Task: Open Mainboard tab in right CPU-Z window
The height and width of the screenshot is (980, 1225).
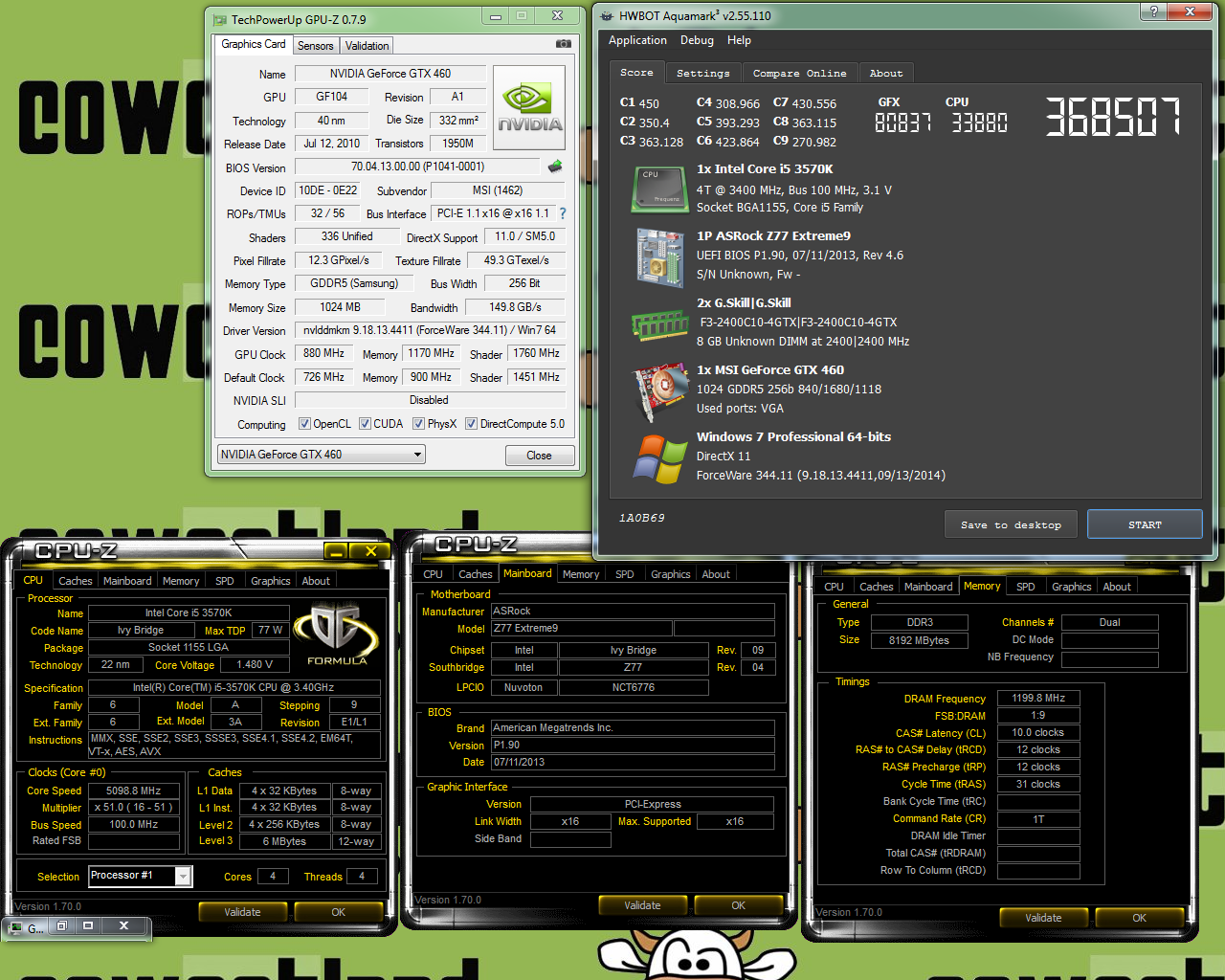Action: tap(928, 587)
